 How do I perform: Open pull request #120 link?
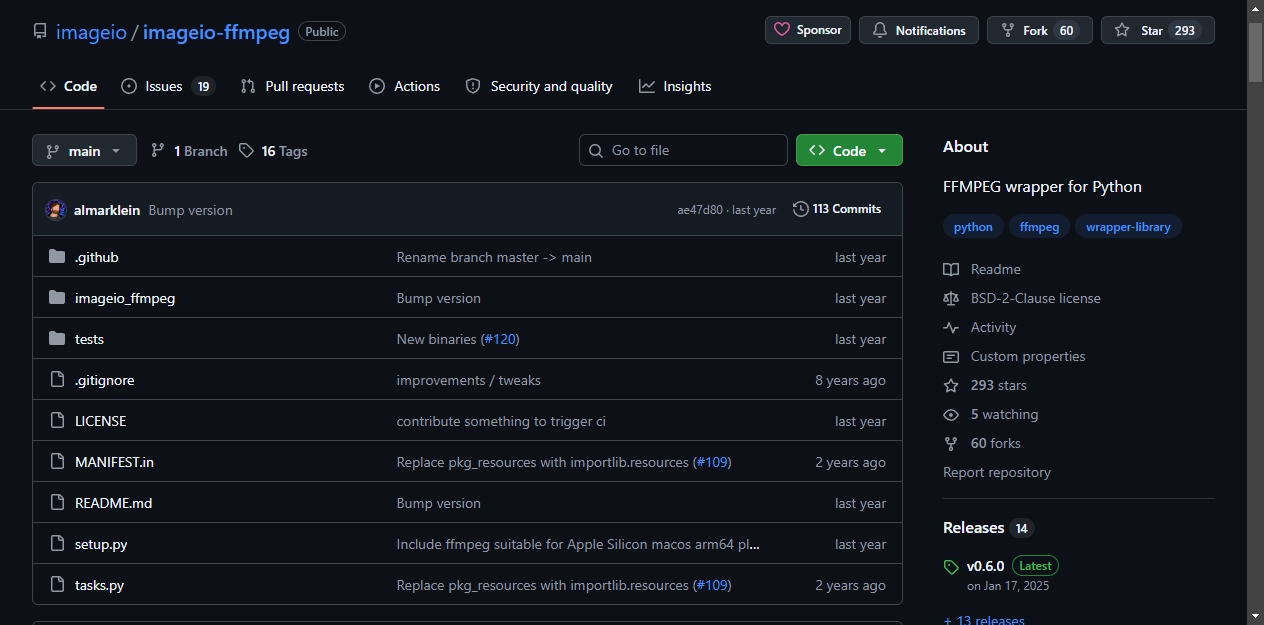500,339
